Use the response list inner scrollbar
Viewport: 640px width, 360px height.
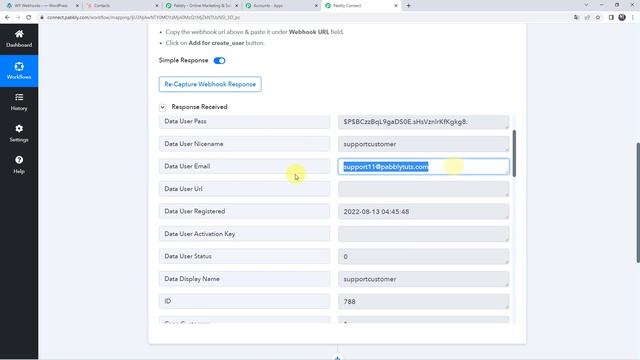[514, 153]
